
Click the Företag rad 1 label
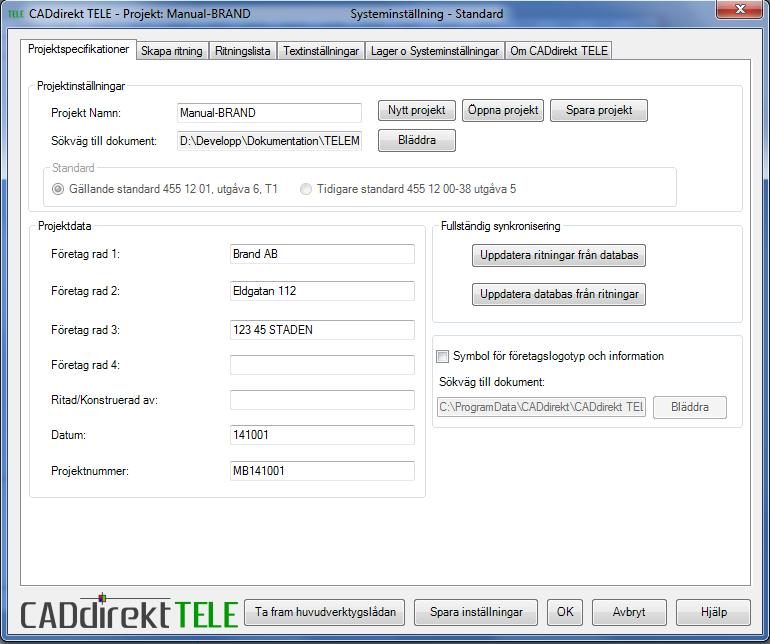pos(85,254)
